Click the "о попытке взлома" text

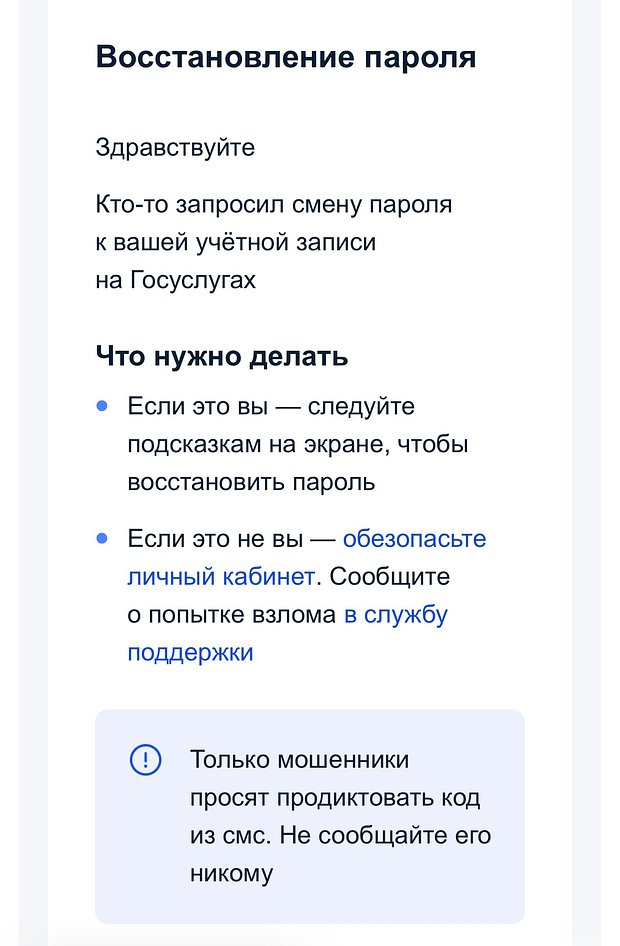231,615
